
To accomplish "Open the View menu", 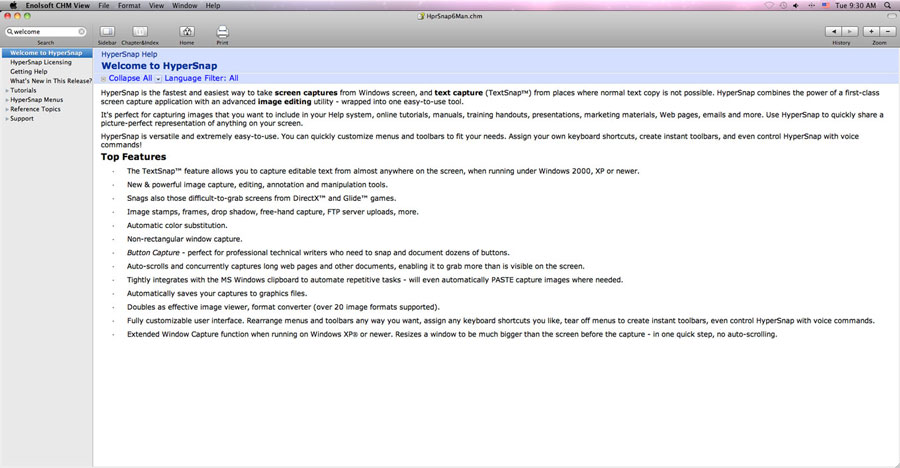I will click(156, 5).
